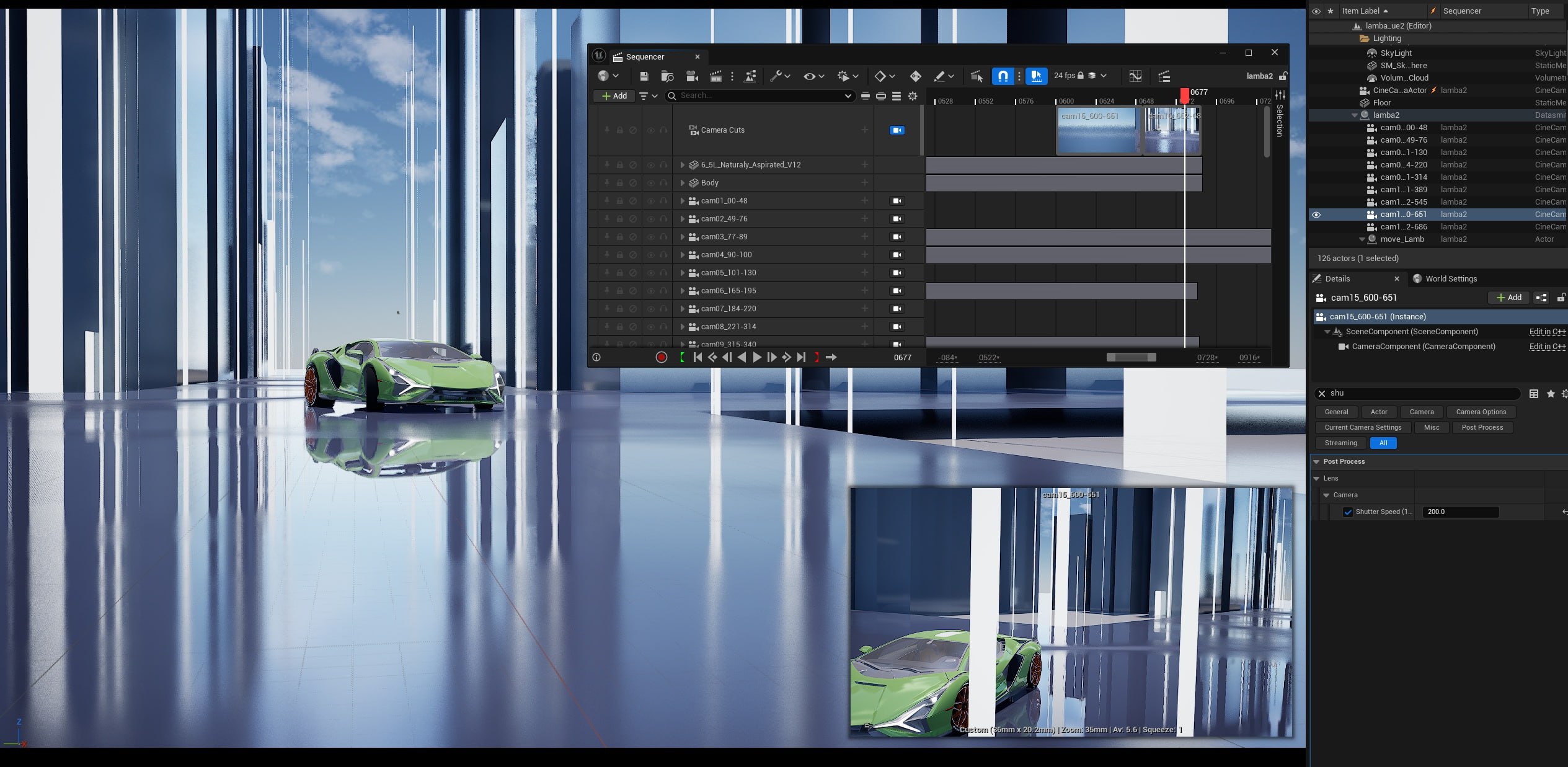Open Sequencer track settings gear icon
This screenshot has height=767, width=1568.
click(x=913, y=96)
